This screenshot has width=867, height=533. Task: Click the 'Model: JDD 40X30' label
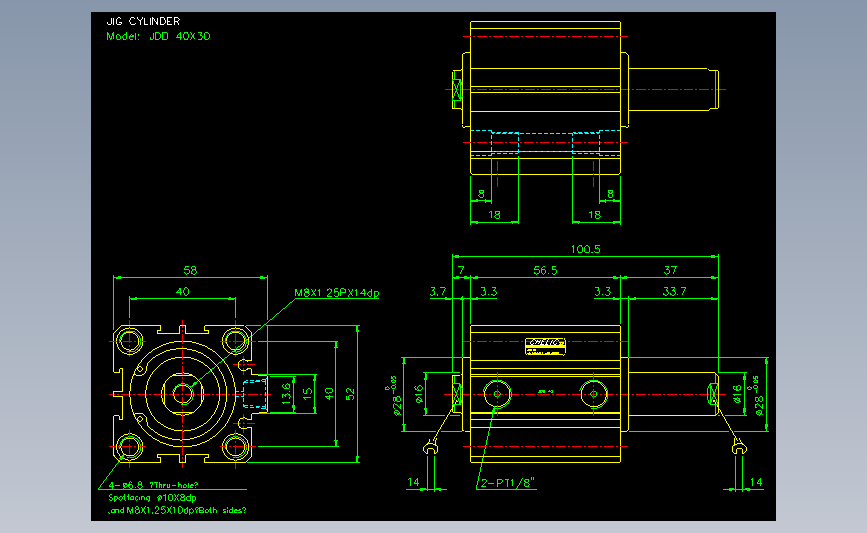tap(158, 36)
